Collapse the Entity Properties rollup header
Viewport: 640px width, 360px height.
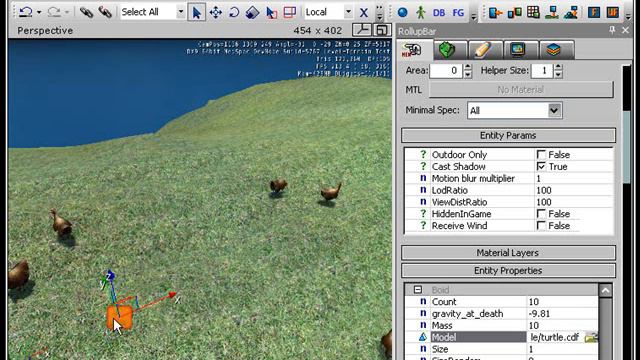(508, 271)
